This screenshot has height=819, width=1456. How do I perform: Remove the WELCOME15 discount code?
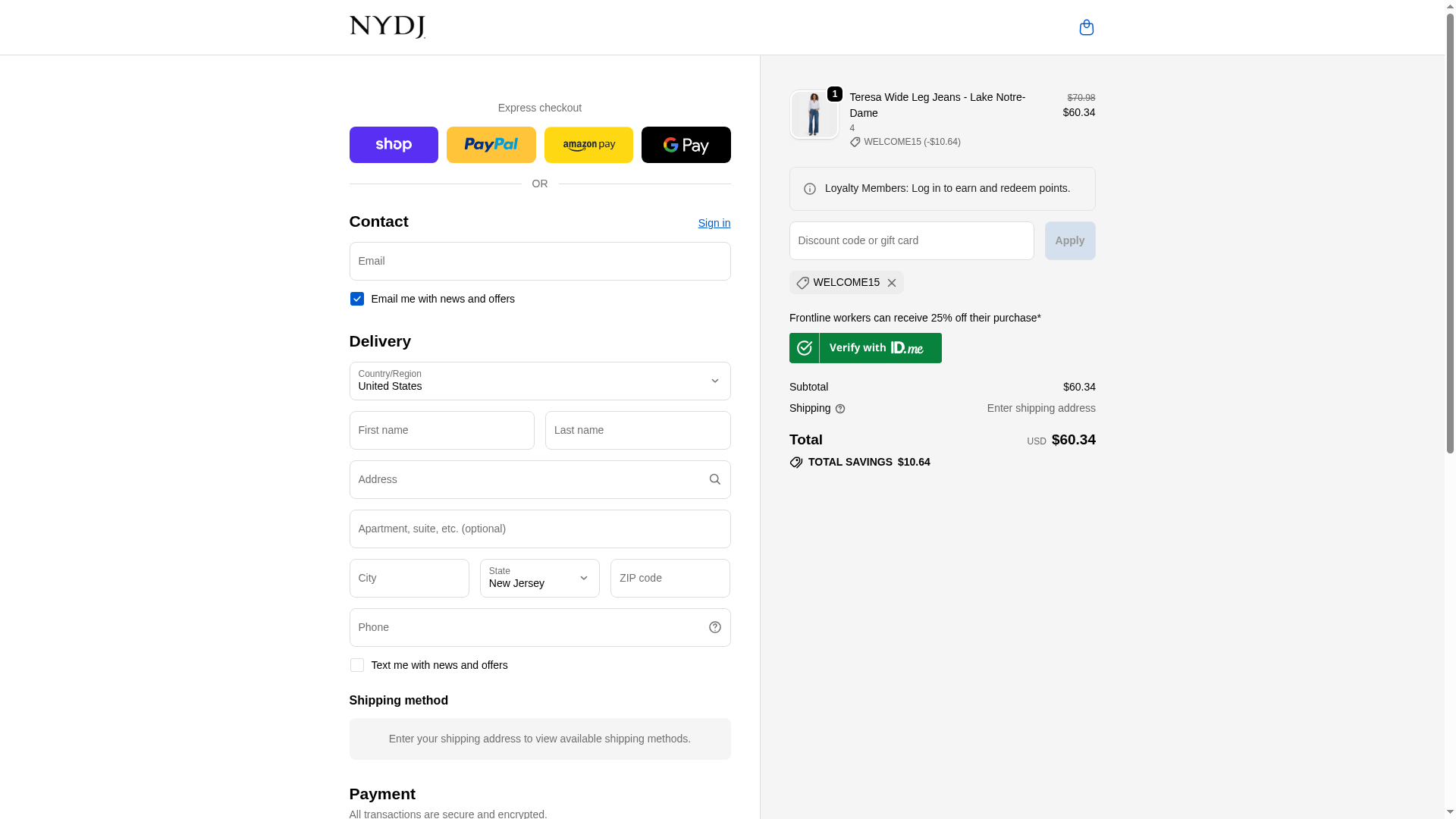point(892,283)
